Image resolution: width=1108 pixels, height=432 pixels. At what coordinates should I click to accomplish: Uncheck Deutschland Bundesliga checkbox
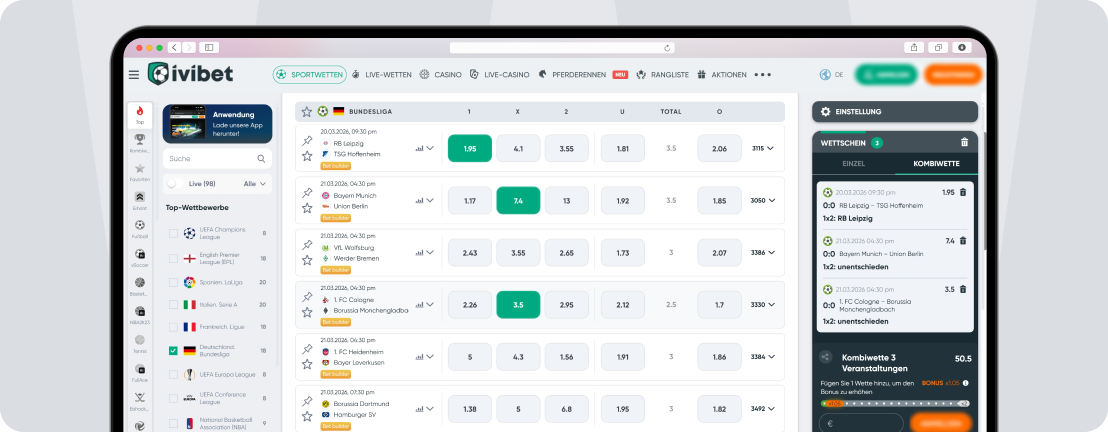point(173,351)
